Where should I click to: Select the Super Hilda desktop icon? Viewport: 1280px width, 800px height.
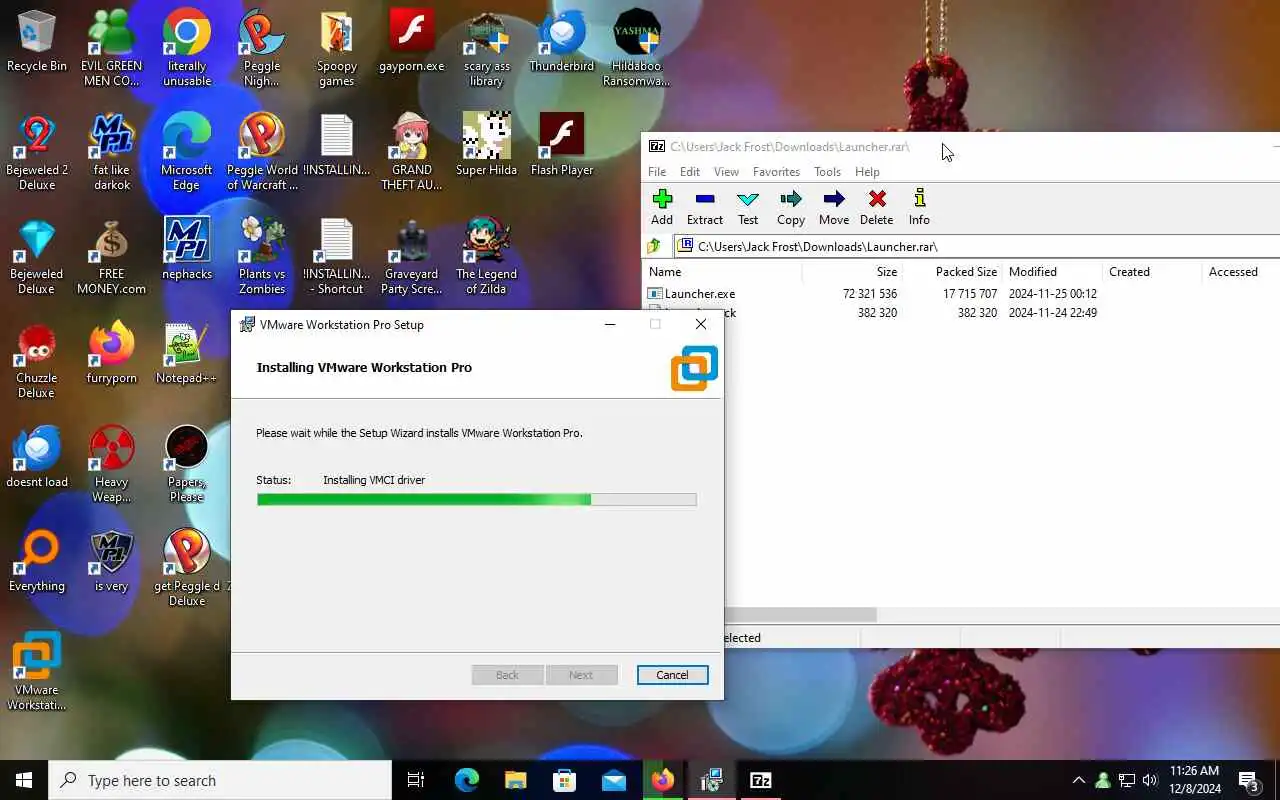487,145
